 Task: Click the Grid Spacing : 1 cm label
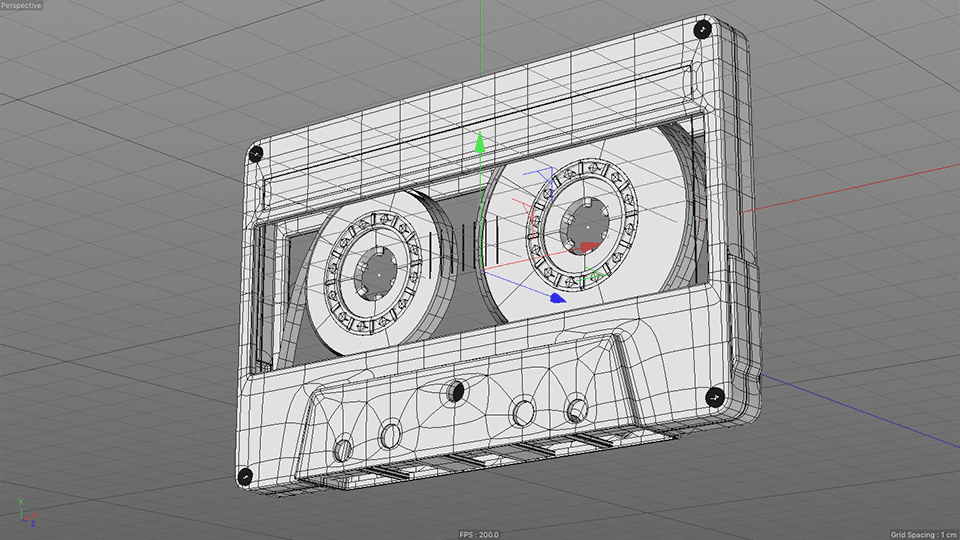tap(922, 534)
